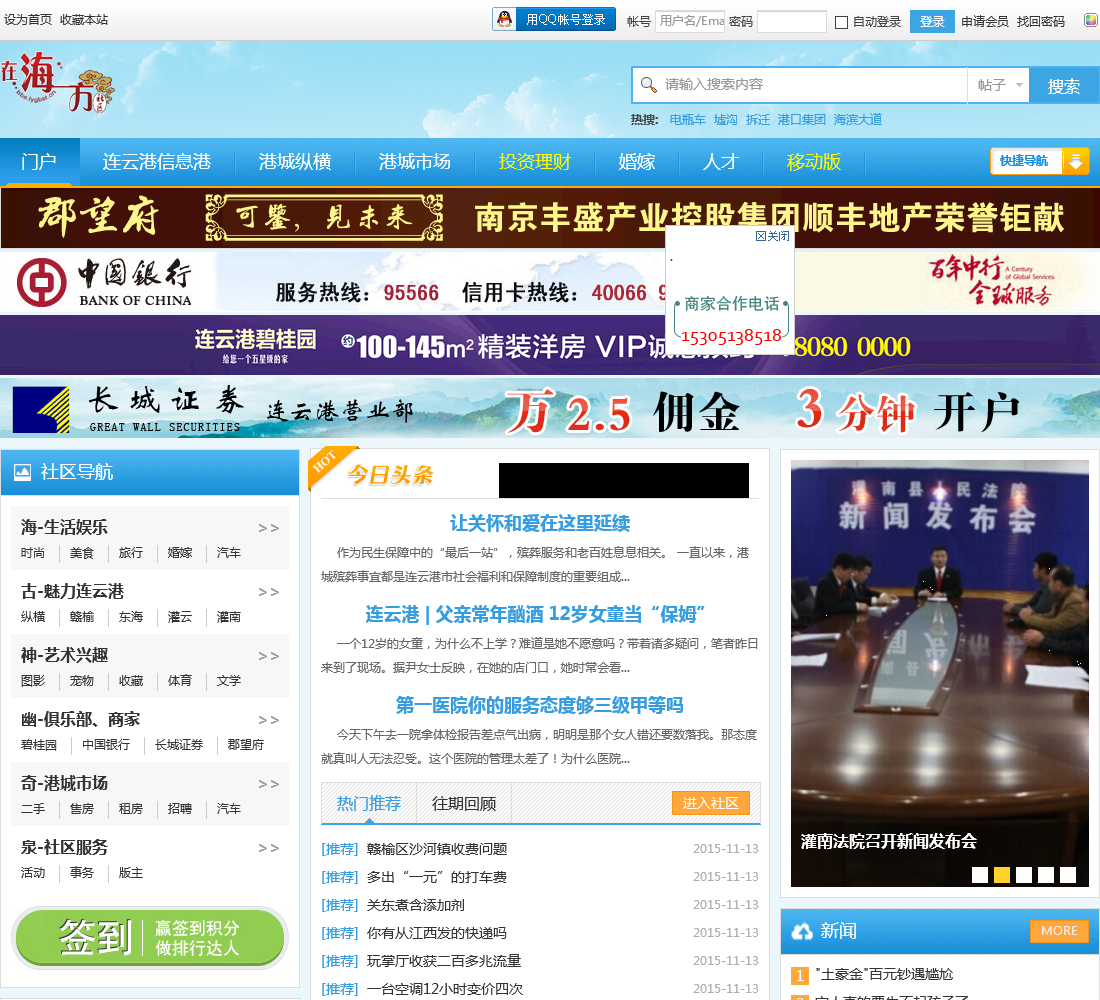Expand 神-艺术兴趣 section arrows
Viewport: 1100px width, 1000px height.
268,656
